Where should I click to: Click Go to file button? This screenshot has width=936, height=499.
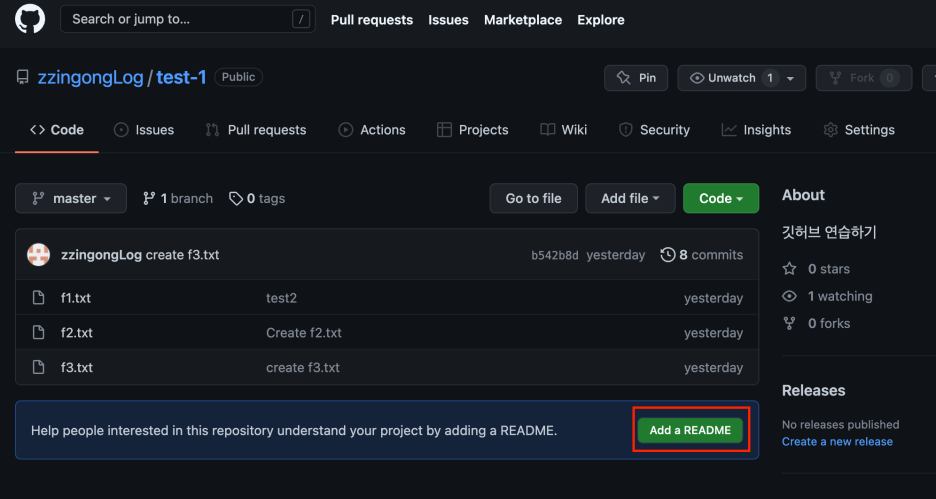(534, 198)
